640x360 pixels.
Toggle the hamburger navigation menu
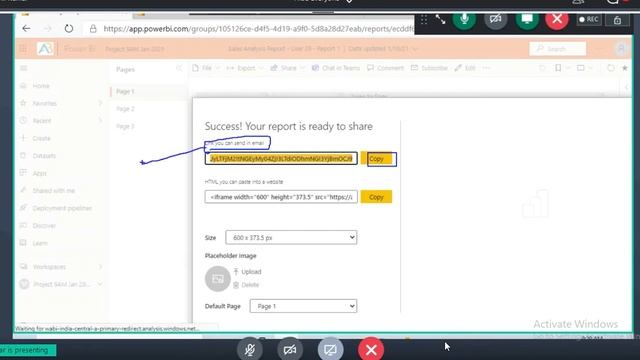(24, 68)
